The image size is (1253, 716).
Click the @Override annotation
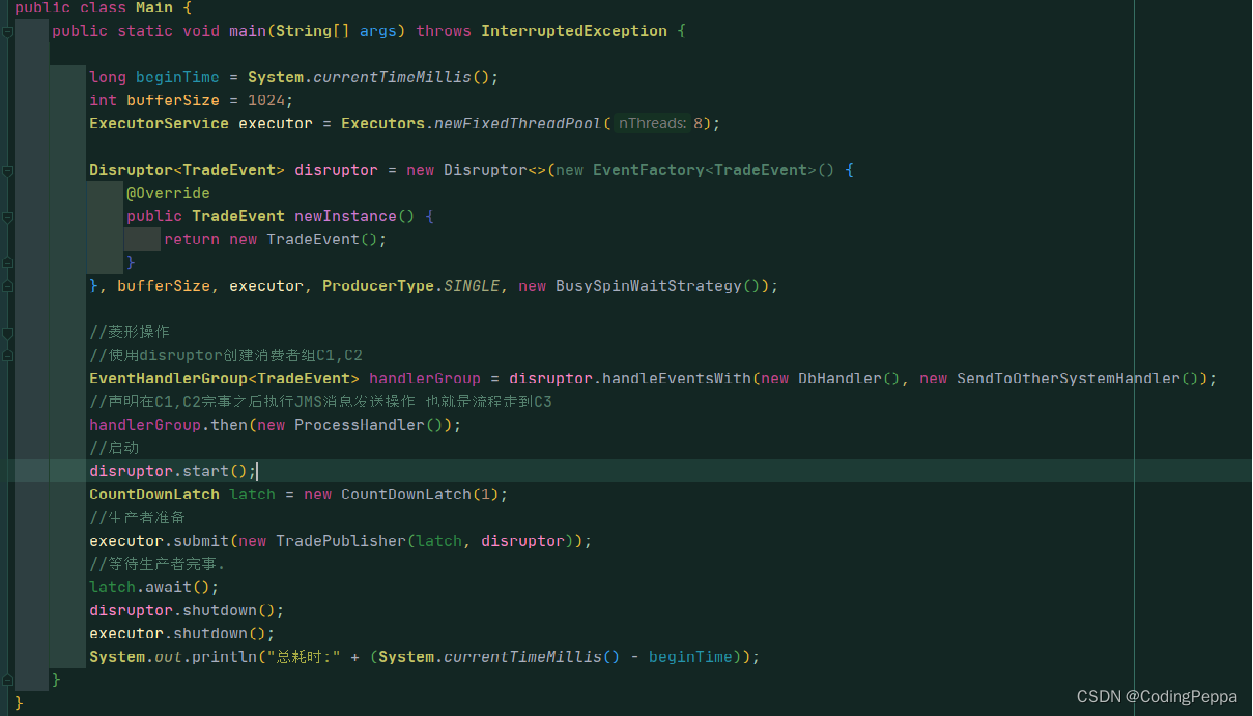(168, 193)
